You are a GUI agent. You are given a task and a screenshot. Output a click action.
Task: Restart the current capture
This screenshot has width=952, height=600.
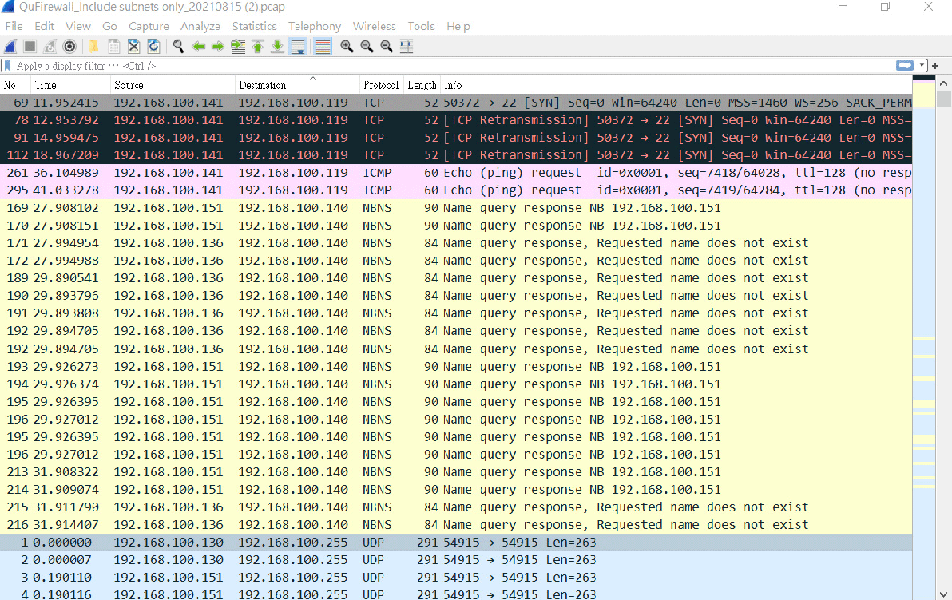50,47
